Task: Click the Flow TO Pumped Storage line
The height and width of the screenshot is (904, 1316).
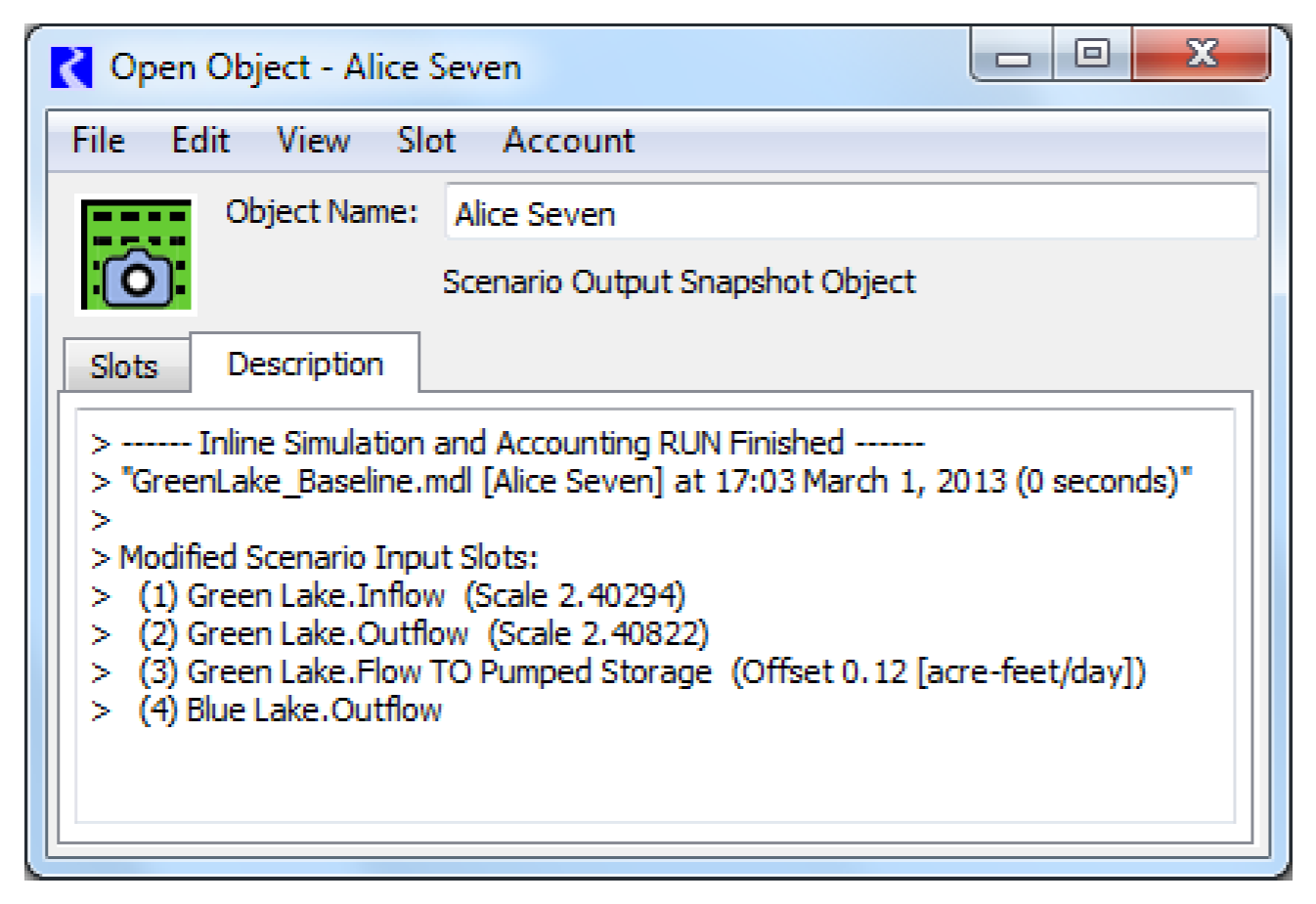Action: (x=641, y=672)
